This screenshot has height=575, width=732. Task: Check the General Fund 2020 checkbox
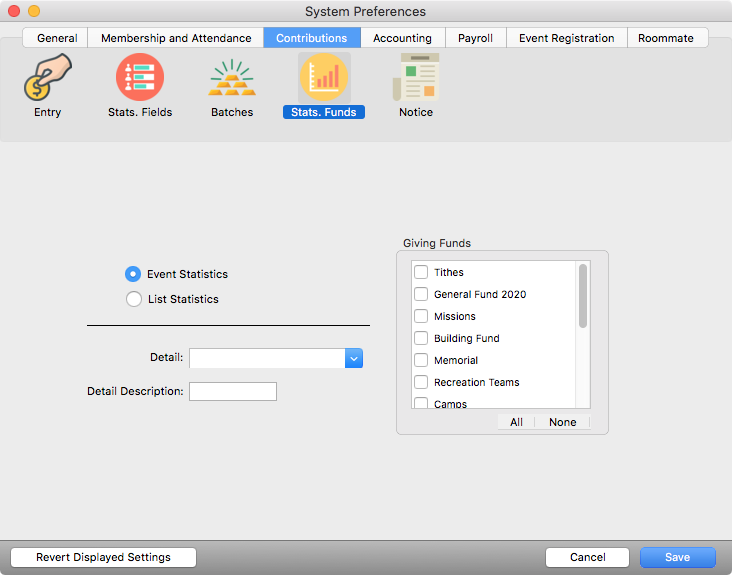(421, 294)
